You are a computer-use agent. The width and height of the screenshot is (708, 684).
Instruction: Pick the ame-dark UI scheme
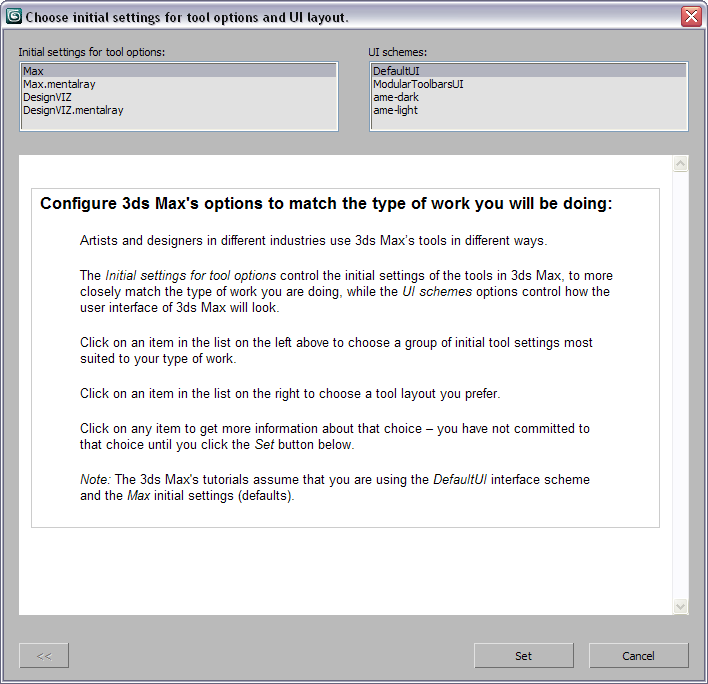[529, 97]
